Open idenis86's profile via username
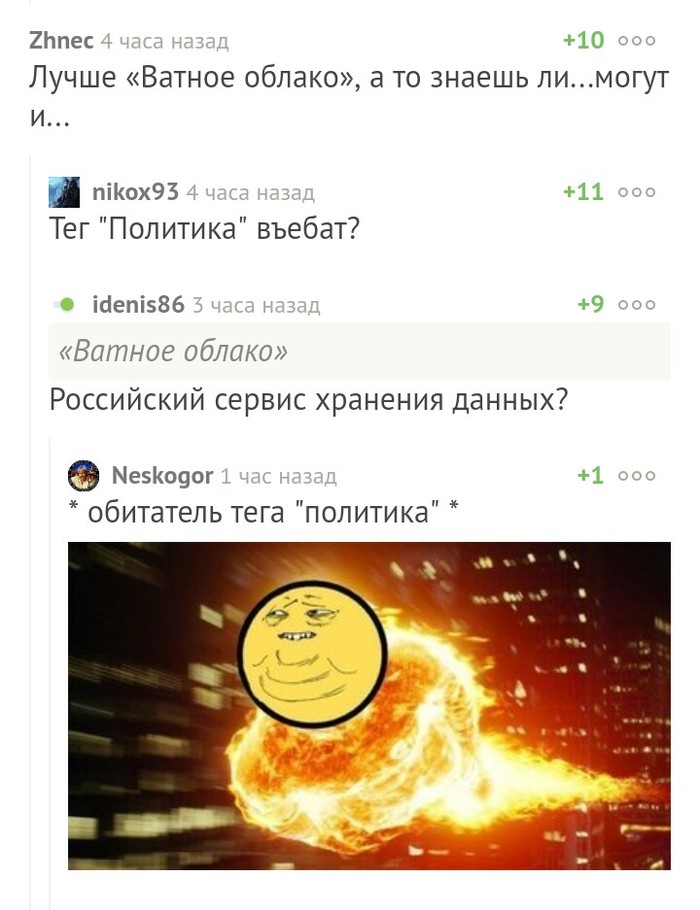Image resolution: width=700 pixels, height=910 pixels. tap(138, 305)
